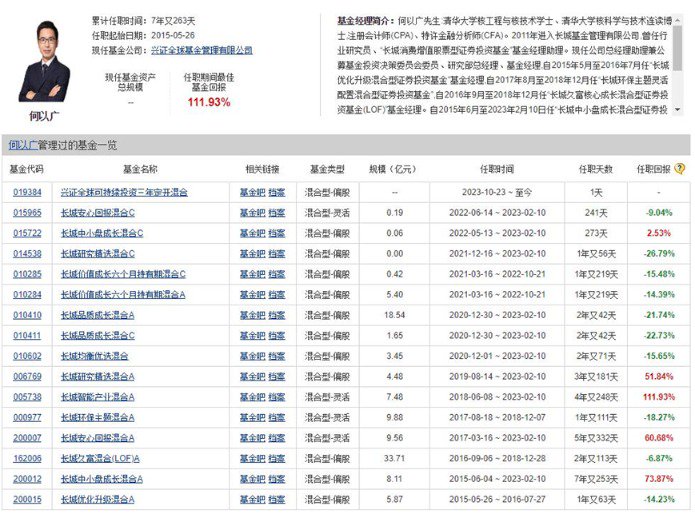Click the 规模（亿元） column header
Image resolution: width=695 pixels, height=518 pixels.
coord(393,169)
